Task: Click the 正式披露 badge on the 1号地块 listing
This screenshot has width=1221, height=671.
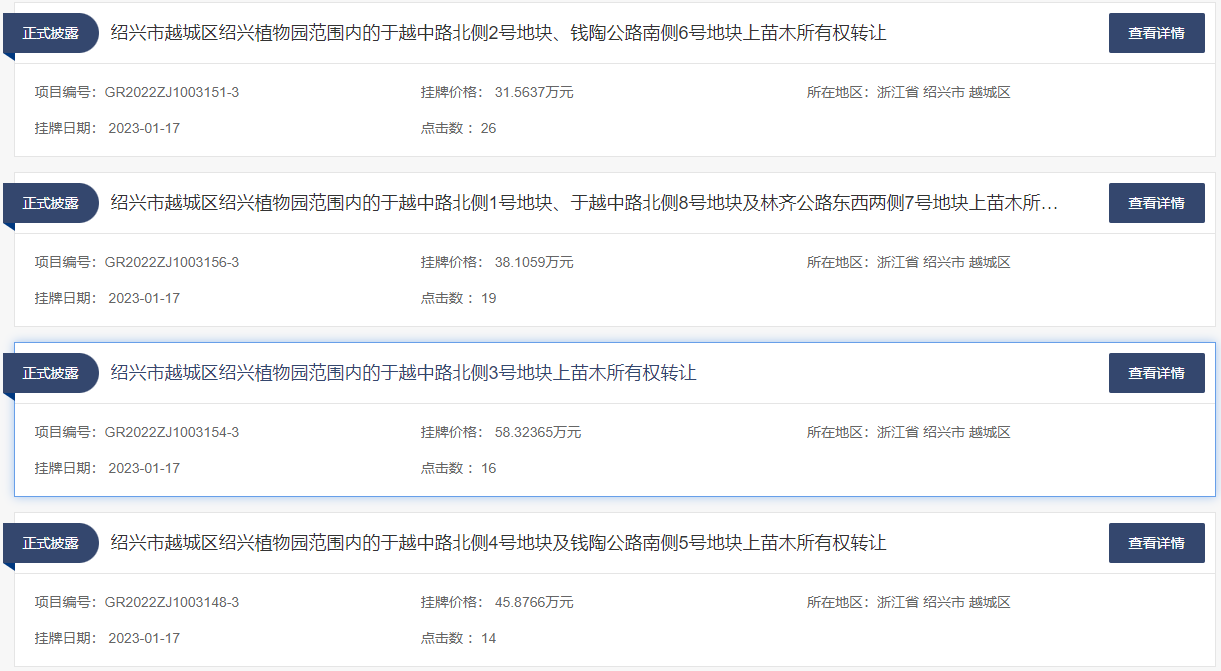Action: [x=51, y=203]
